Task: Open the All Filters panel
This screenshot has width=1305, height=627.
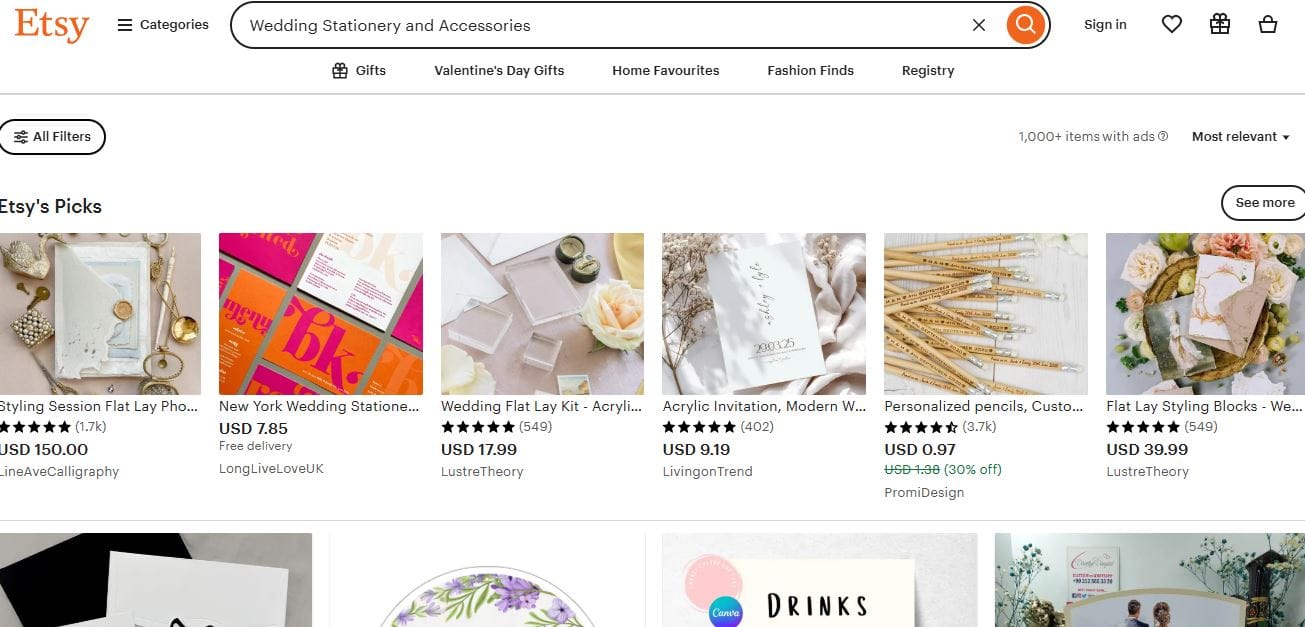Action: point(52,137)
